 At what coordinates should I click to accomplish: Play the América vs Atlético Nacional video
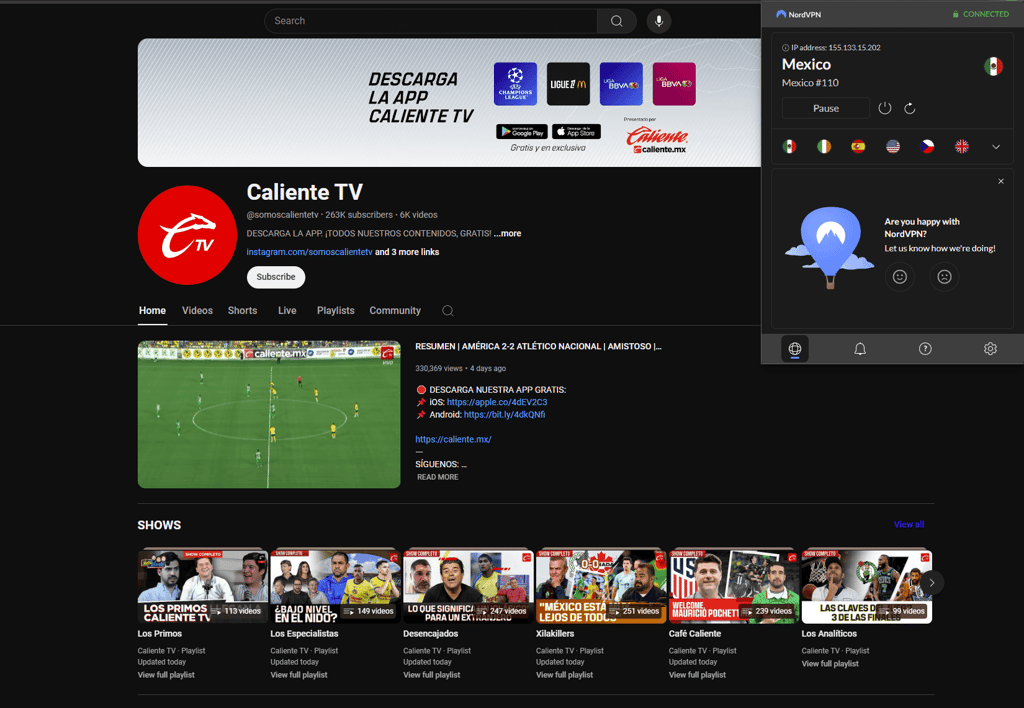coord(269,414)
